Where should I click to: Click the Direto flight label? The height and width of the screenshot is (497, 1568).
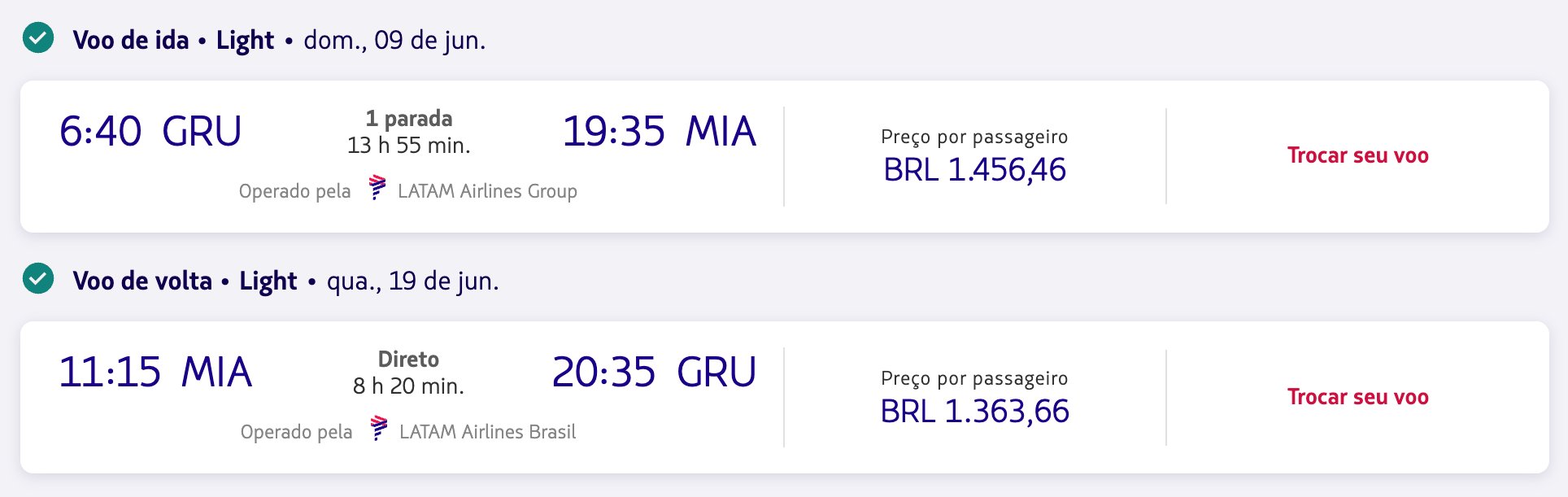(x=408, y=360)
